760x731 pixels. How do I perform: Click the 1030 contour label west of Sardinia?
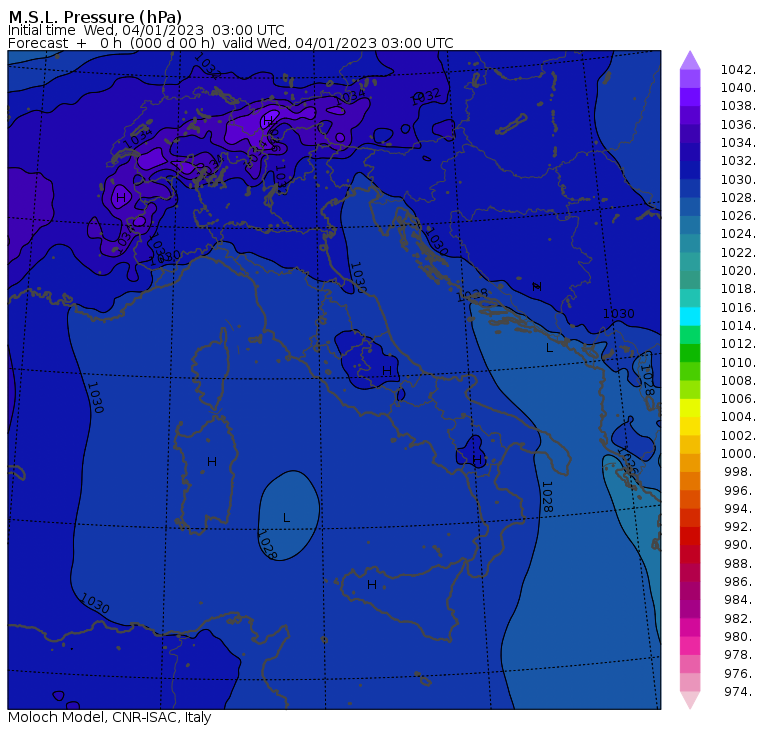95,397
